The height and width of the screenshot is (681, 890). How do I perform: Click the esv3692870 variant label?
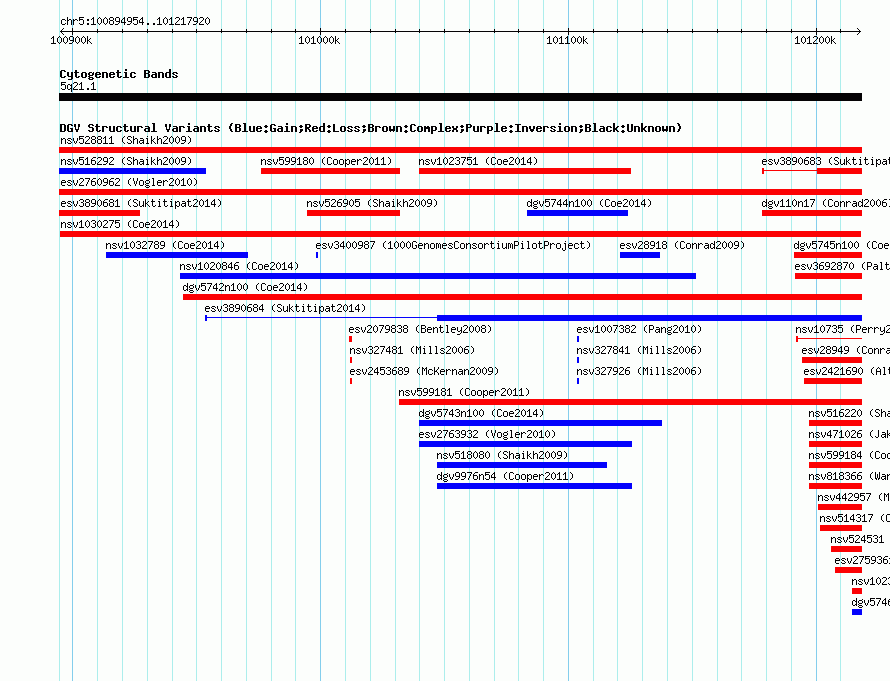pyautogui.click(x=842, y=266)
